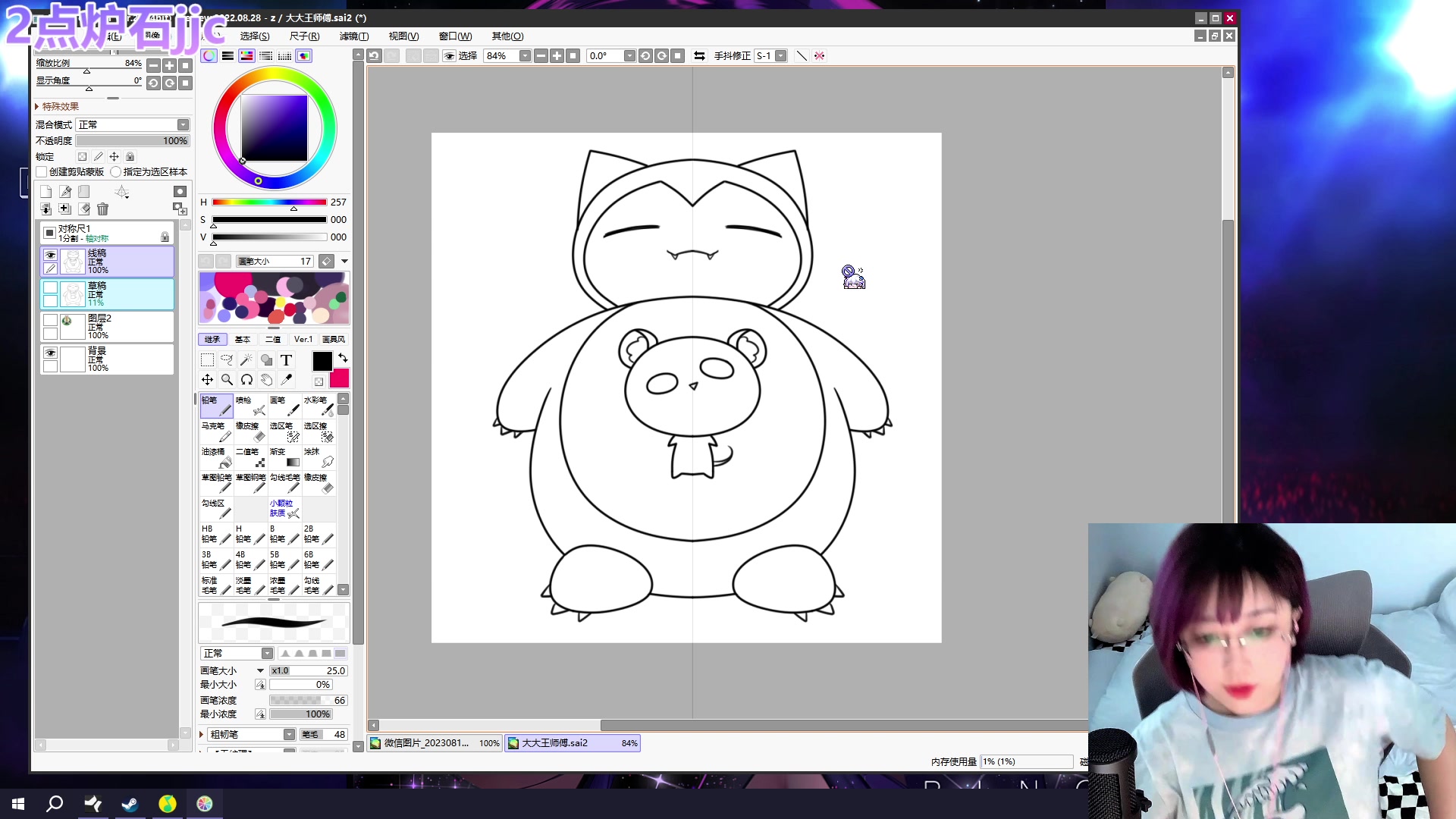Screen dimensions: 1456x819
Task: Select the 橡皮擦 eraser brush
Action: 250,431
